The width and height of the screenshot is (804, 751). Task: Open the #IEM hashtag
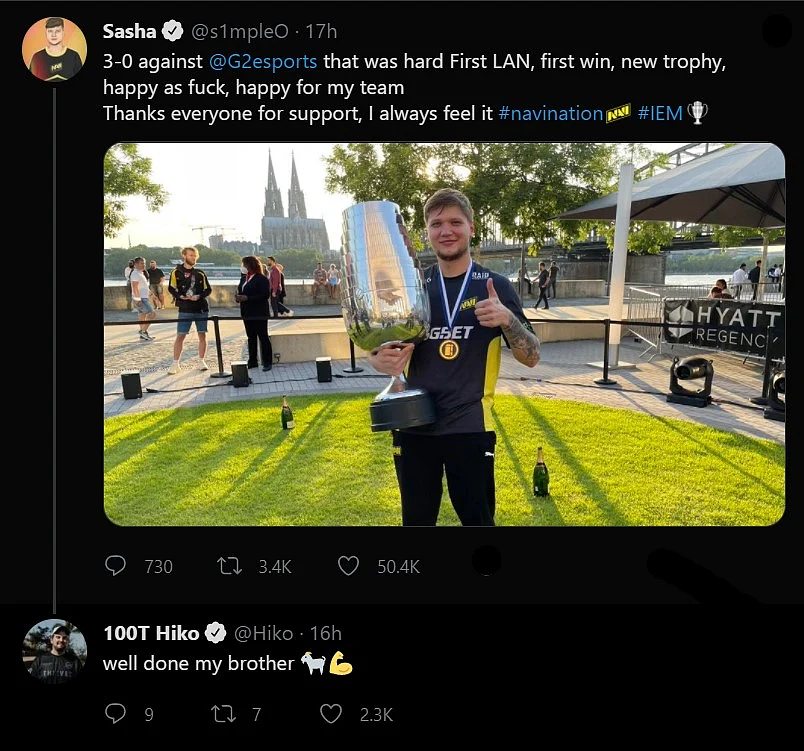pyautogui.click(x=660, y=113)
